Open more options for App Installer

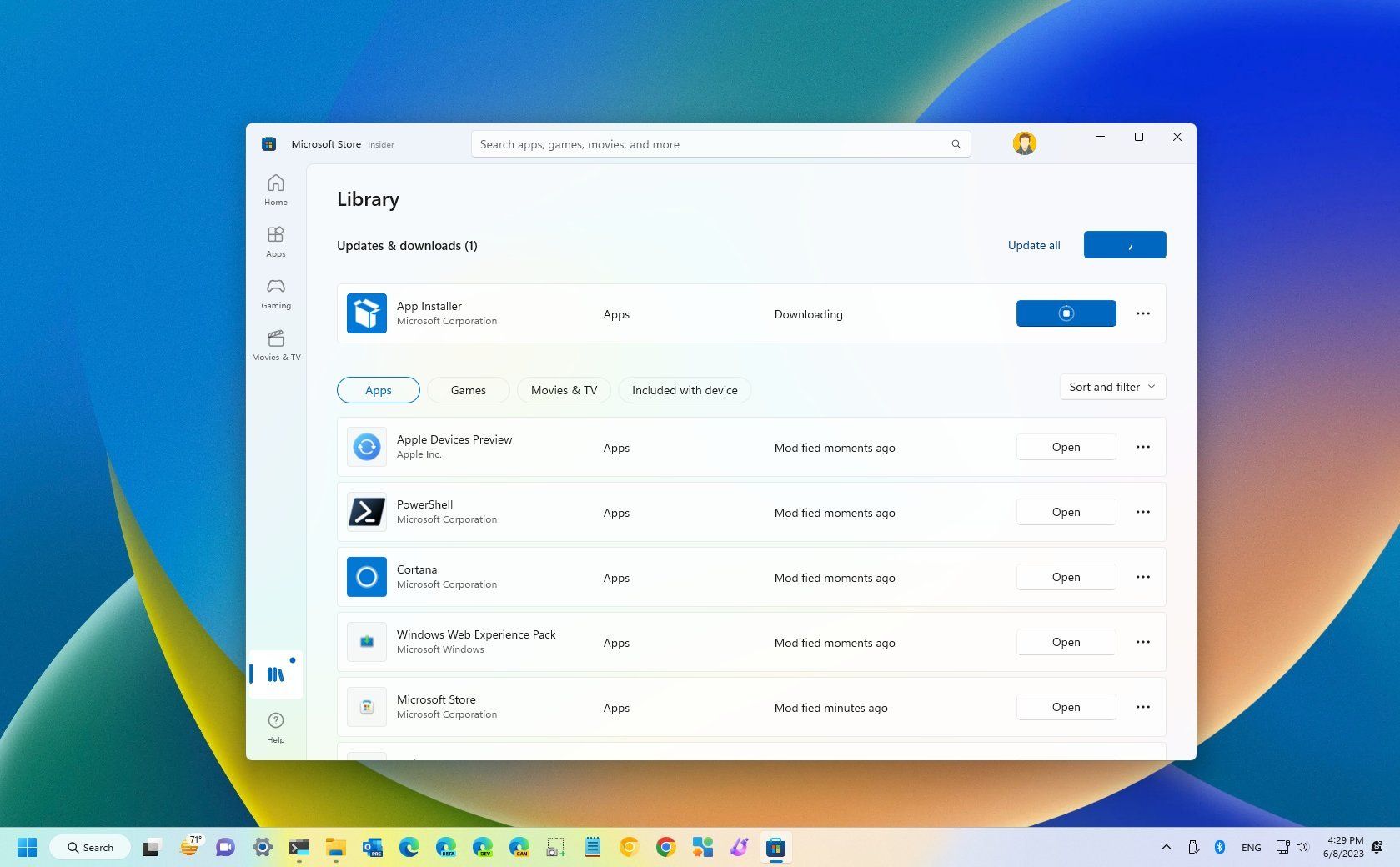point(1142,313)
